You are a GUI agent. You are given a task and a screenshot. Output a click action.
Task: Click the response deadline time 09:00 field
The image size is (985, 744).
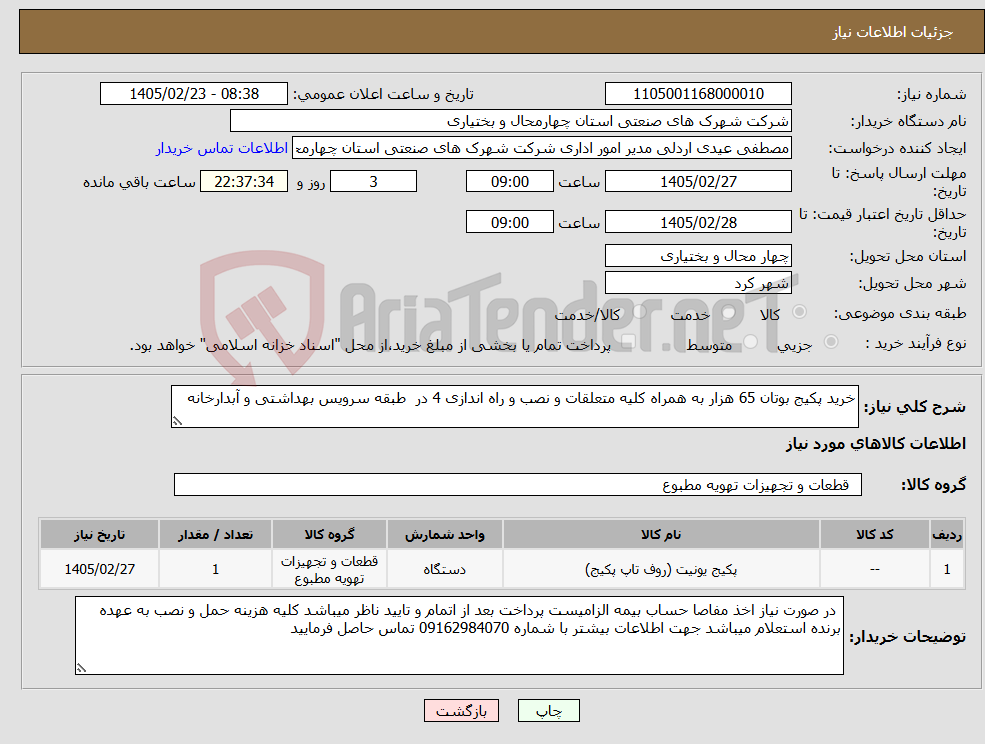coord(509,182)
